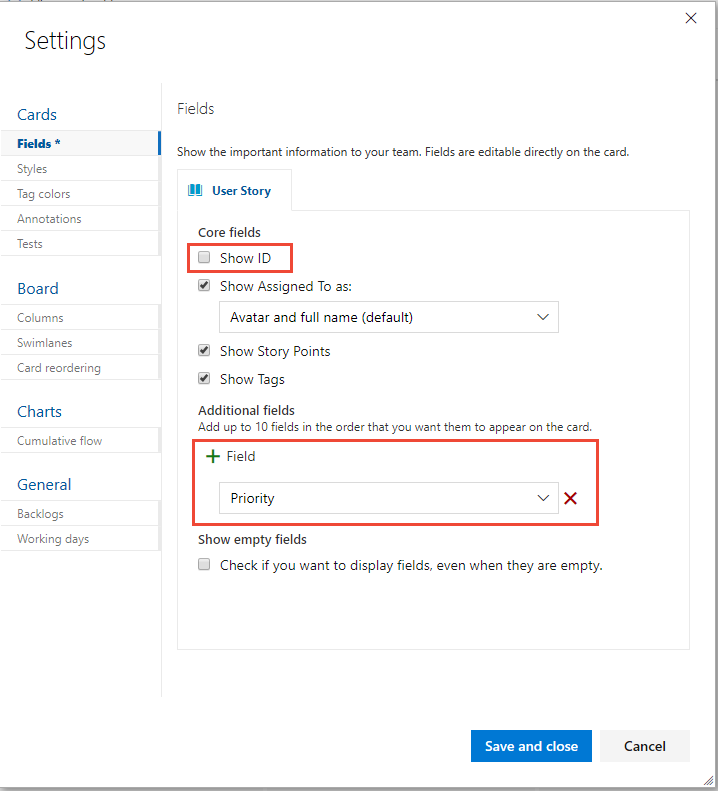This screenshot has width=718, height=791.
Task: Expand the Priority field dropdown
Action: coord(389,498)
